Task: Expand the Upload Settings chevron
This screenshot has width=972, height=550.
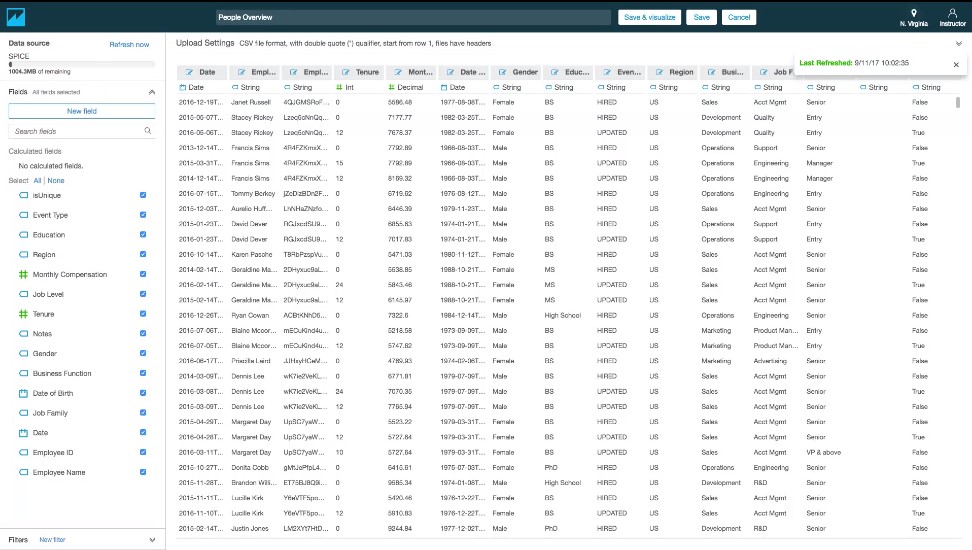Action: [x=958, y=43]
